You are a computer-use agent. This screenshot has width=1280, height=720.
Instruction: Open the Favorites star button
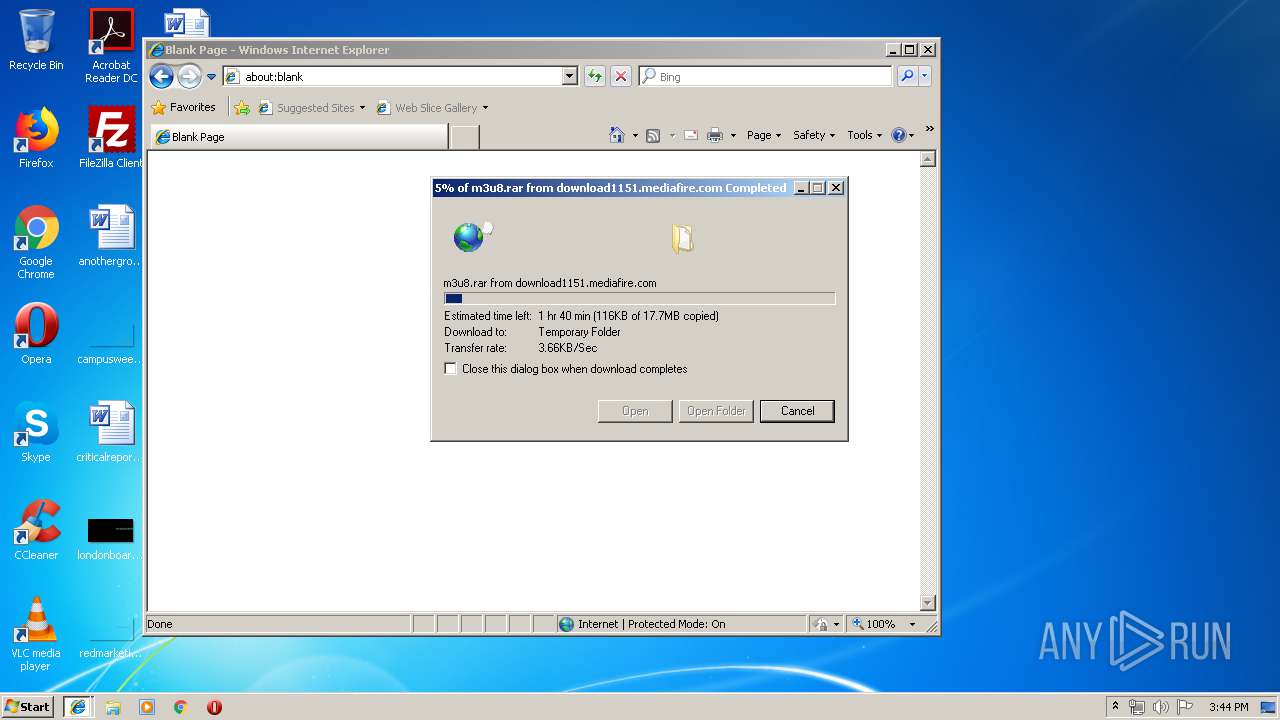(184, 107)
